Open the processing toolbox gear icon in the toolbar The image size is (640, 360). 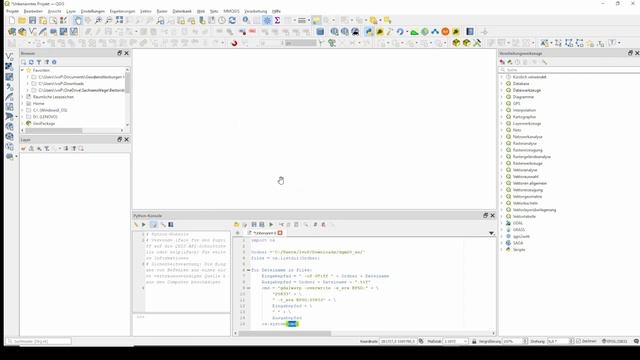[x=267, y=20]
